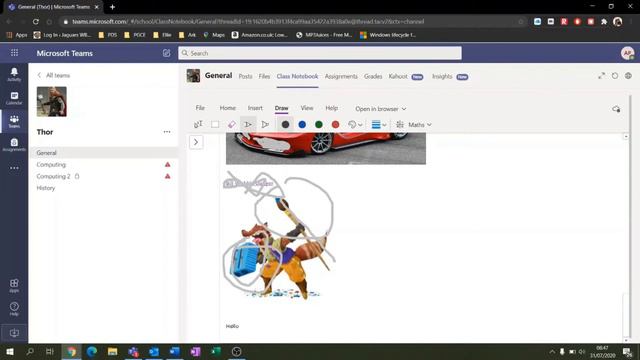Open the Amazon.co.uk bookmark
Screen dimensions: 640x360
(260, 35)
